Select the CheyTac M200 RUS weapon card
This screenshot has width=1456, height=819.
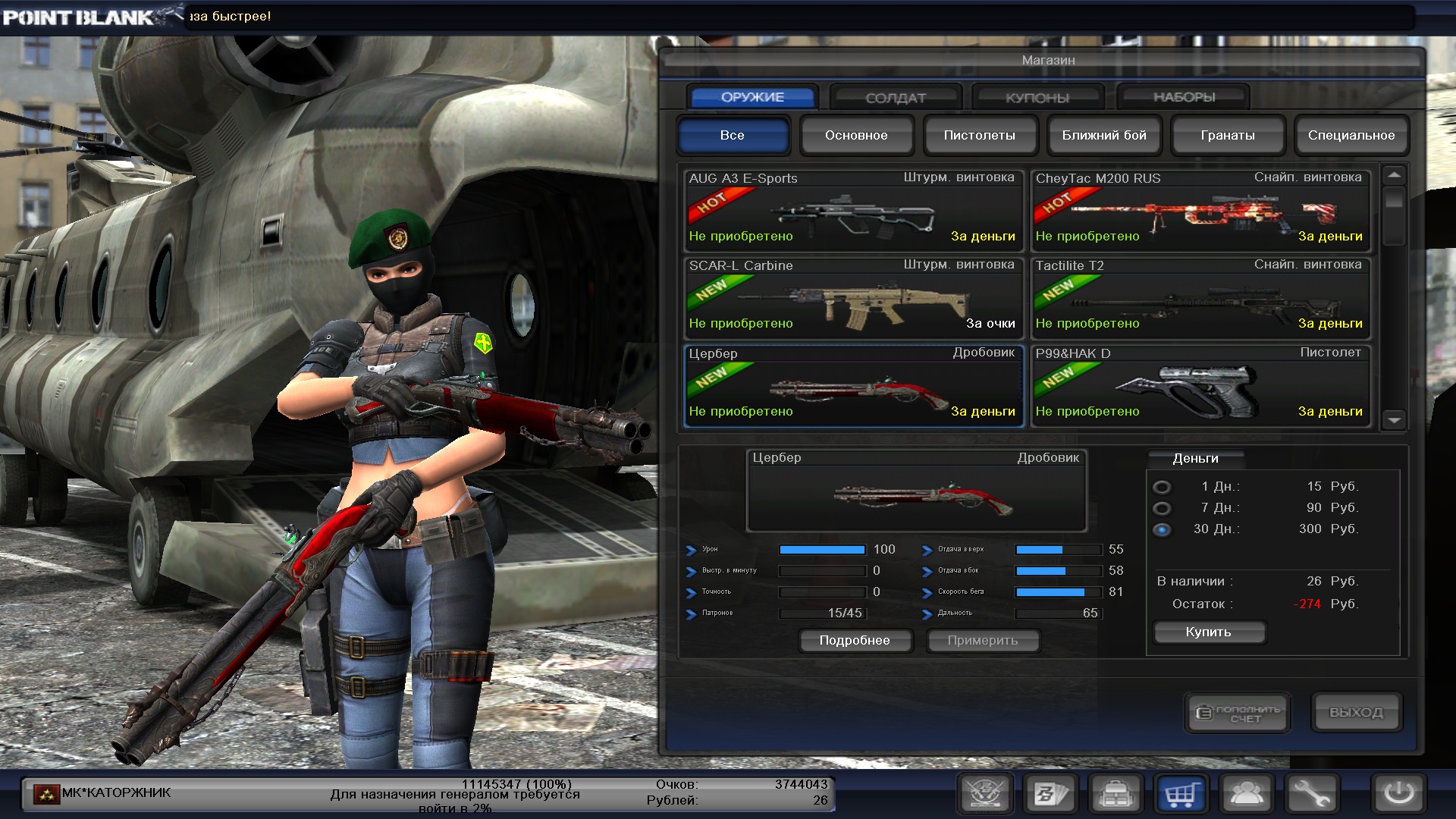(1200, 210)
